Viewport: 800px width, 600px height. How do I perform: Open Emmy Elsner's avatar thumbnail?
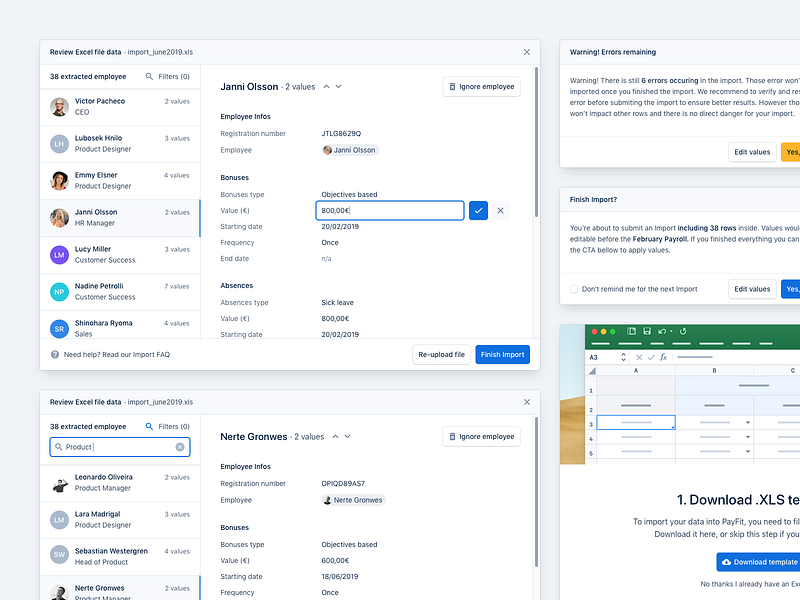(x=59, y=181)
